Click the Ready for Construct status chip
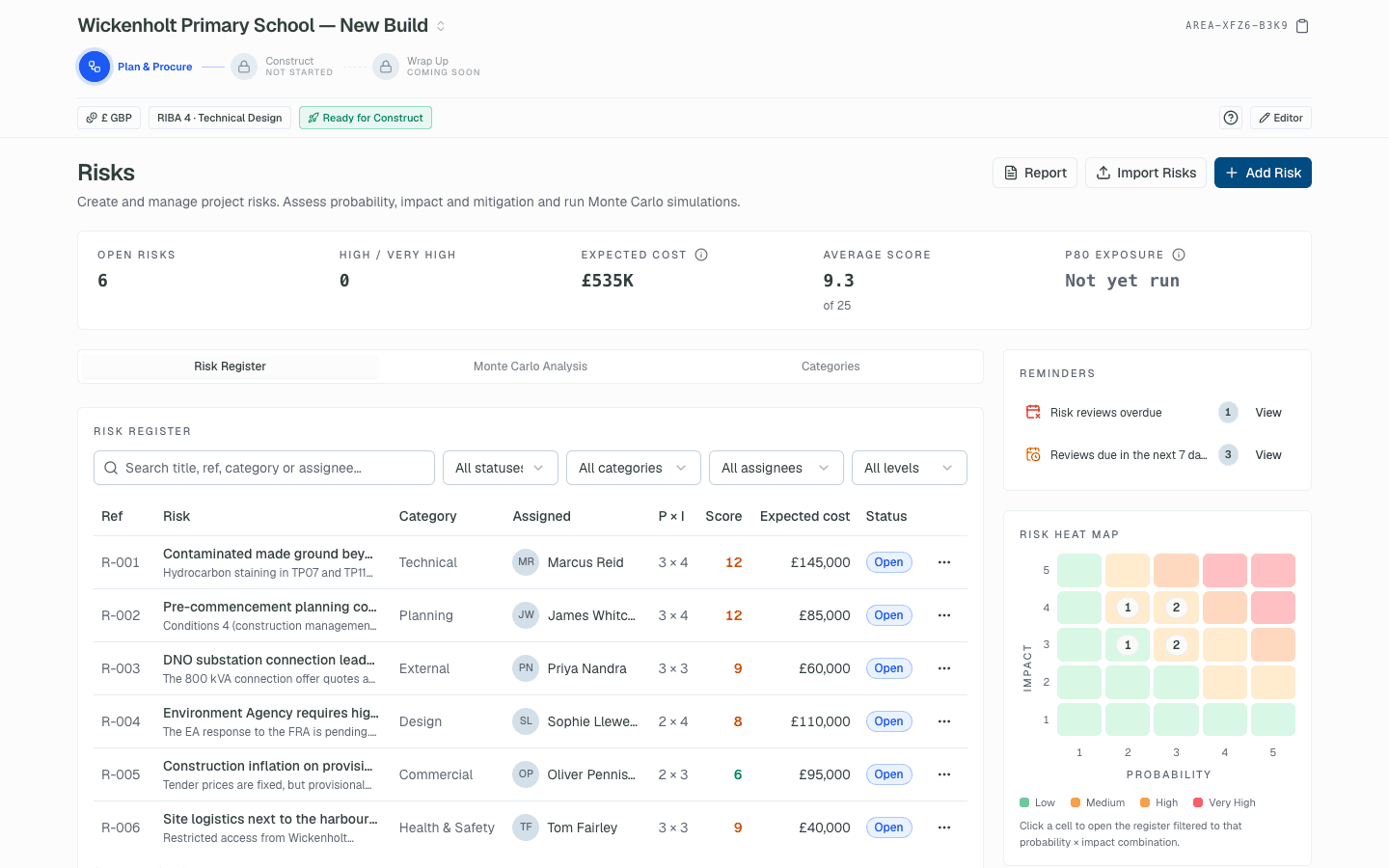Image resolution: width=1389 pixels, height=868 pixels. [366, 118]
